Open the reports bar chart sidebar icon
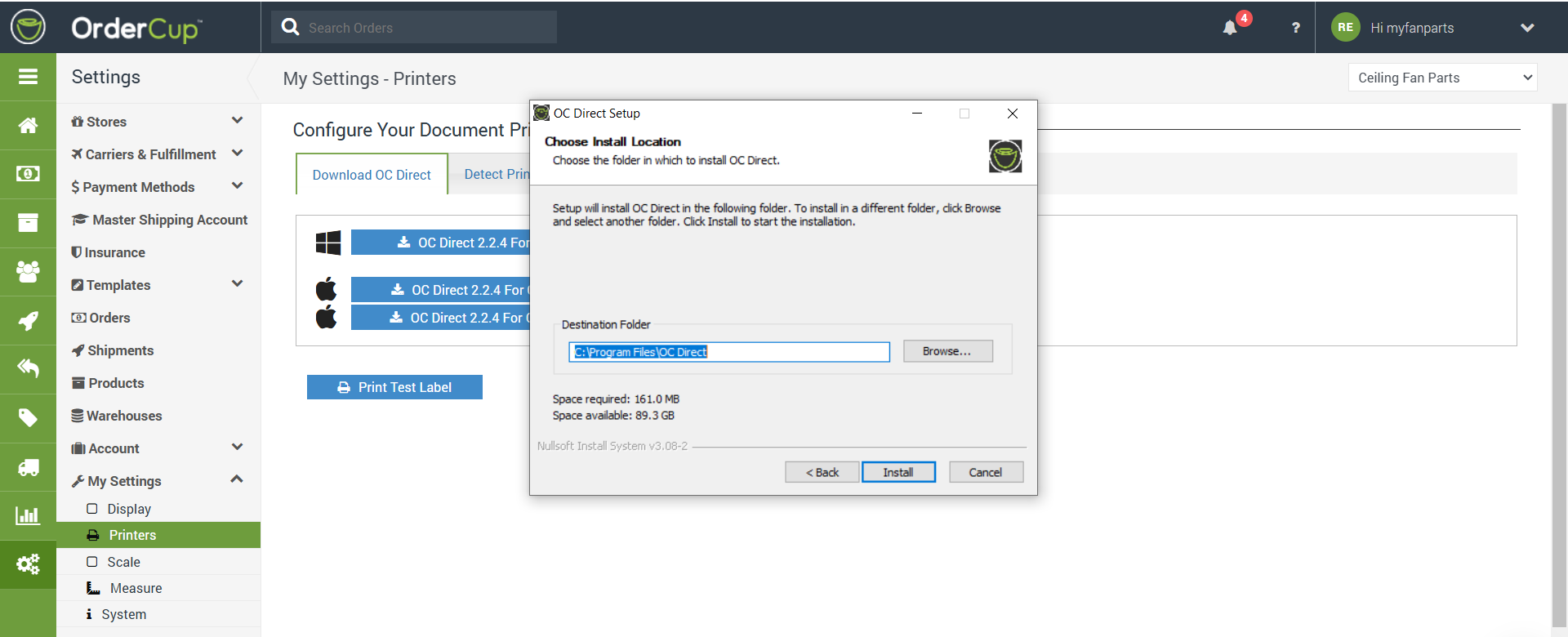 [28, 515]
